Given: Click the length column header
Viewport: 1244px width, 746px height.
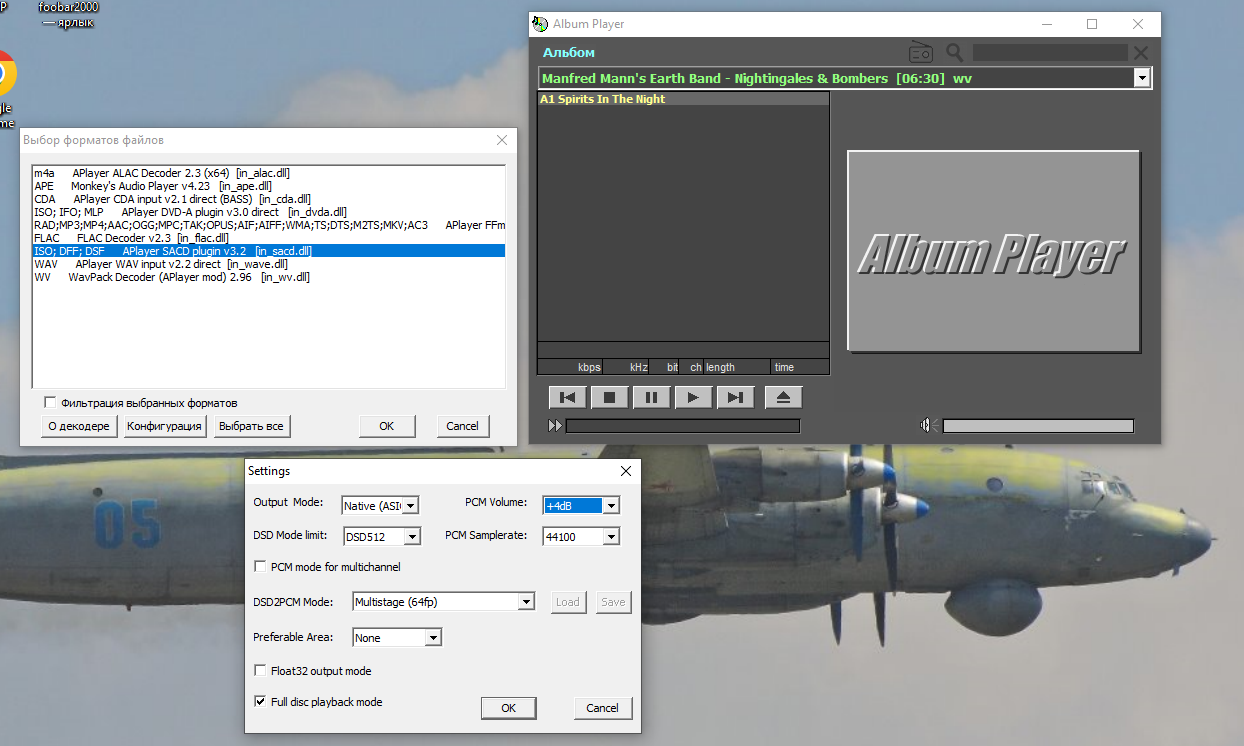Looking at the screenshot, I should (x=720, y=367).
